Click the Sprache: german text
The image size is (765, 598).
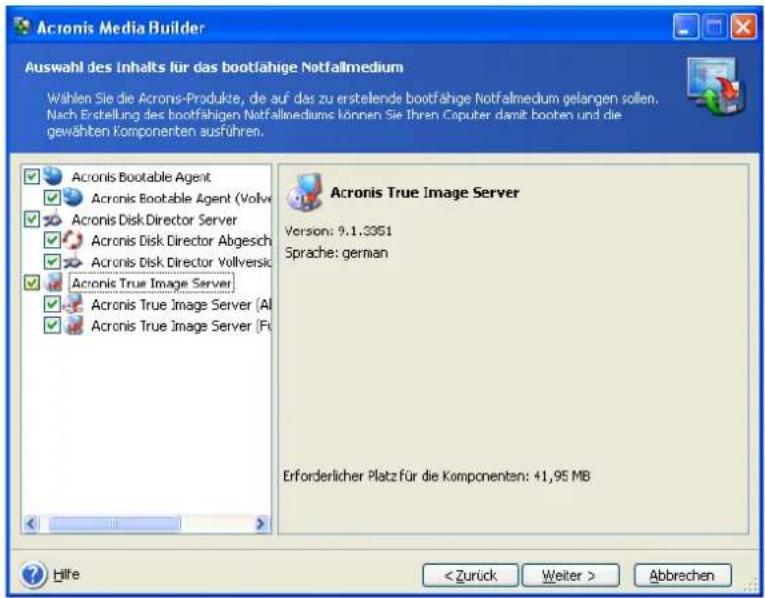[336, 253]
